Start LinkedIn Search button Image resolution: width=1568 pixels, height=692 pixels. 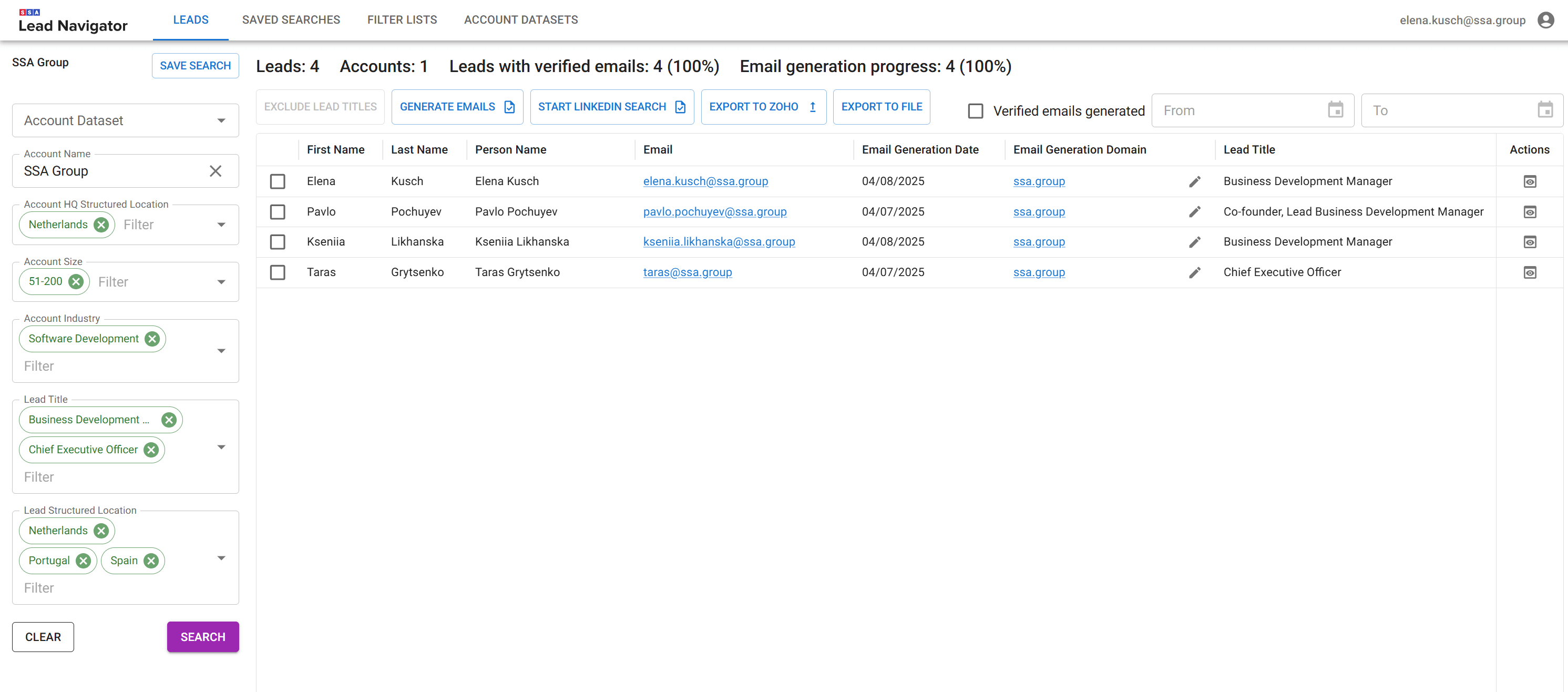coord(612,107)
